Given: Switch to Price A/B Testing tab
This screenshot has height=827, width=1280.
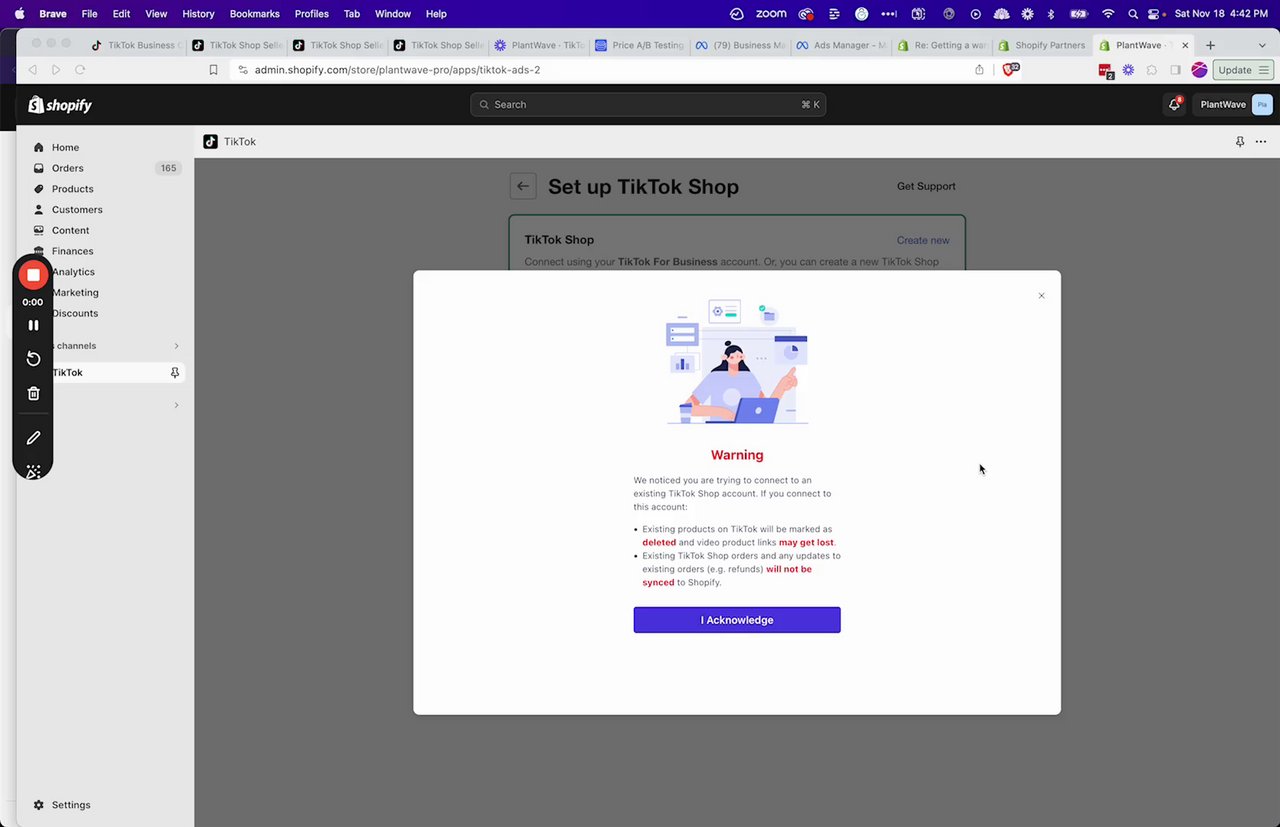Looking at the screenshot, I should point(639,45).
